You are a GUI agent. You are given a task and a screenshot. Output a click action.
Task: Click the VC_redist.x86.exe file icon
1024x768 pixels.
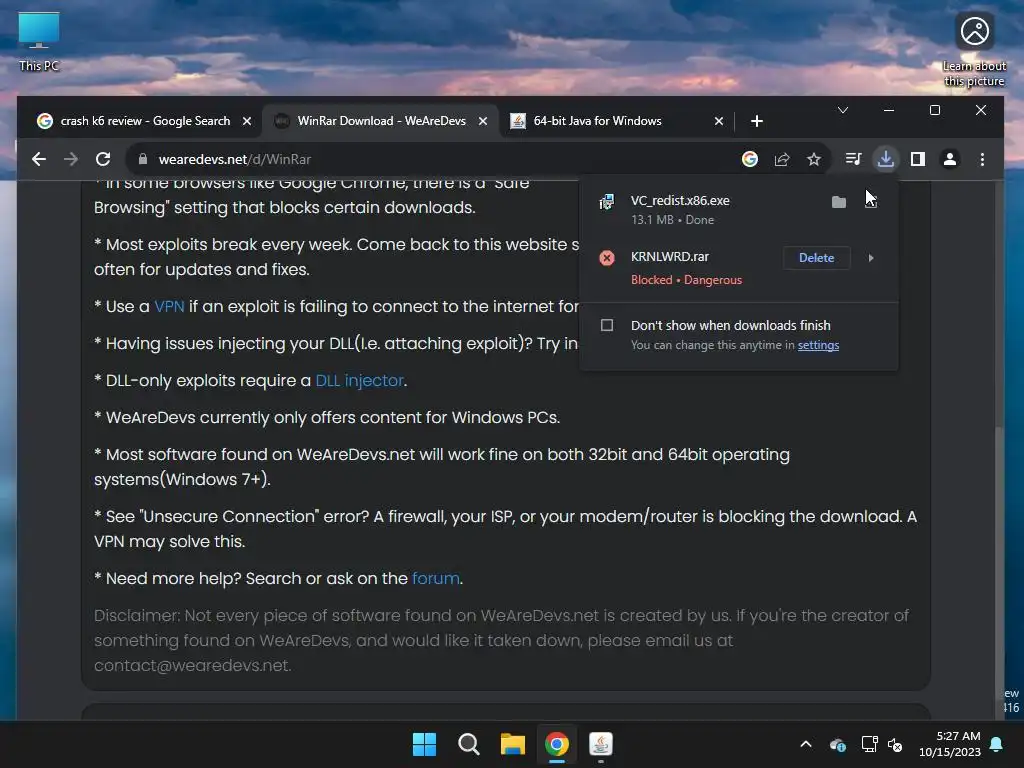pyautogui.click(x=607, y=202)
